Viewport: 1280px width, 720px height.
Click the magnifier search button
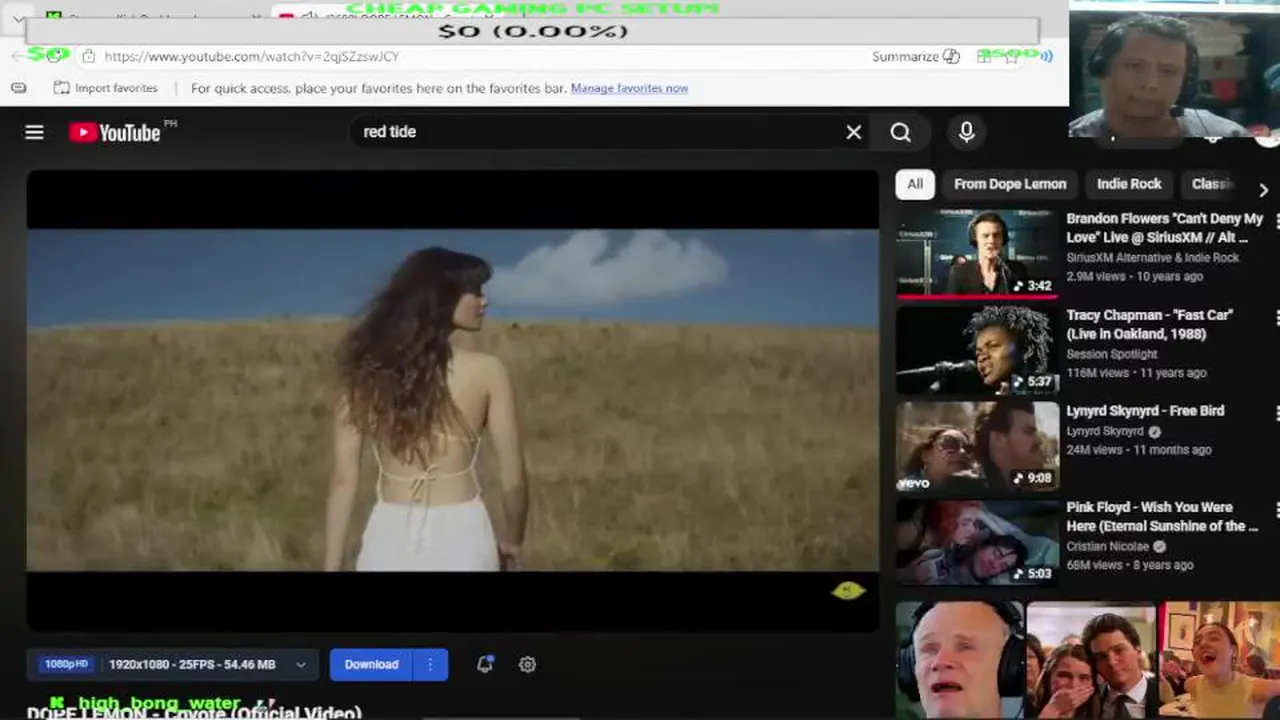[x=900, y=132]
